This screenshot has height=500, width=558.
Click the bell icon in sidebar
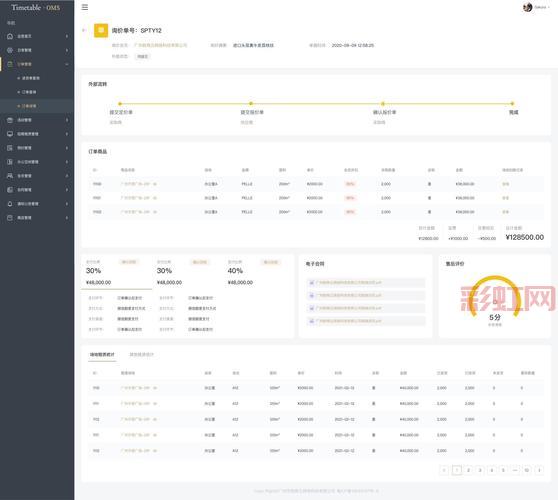pos(10,204)
